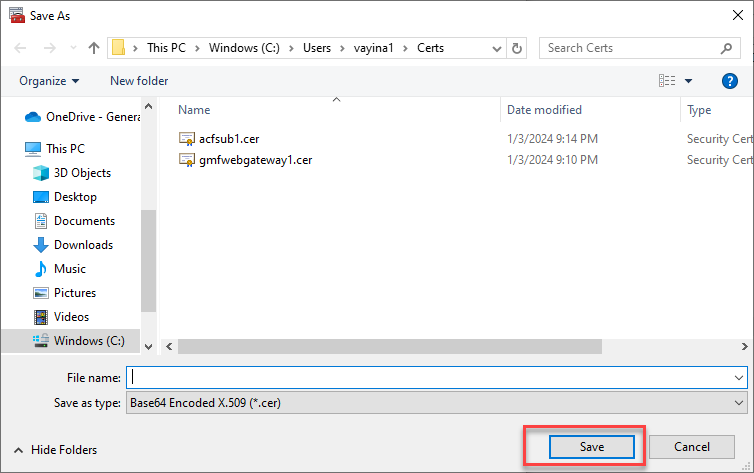
Task: Sort by the Type column header
Action: pos(699,110)
